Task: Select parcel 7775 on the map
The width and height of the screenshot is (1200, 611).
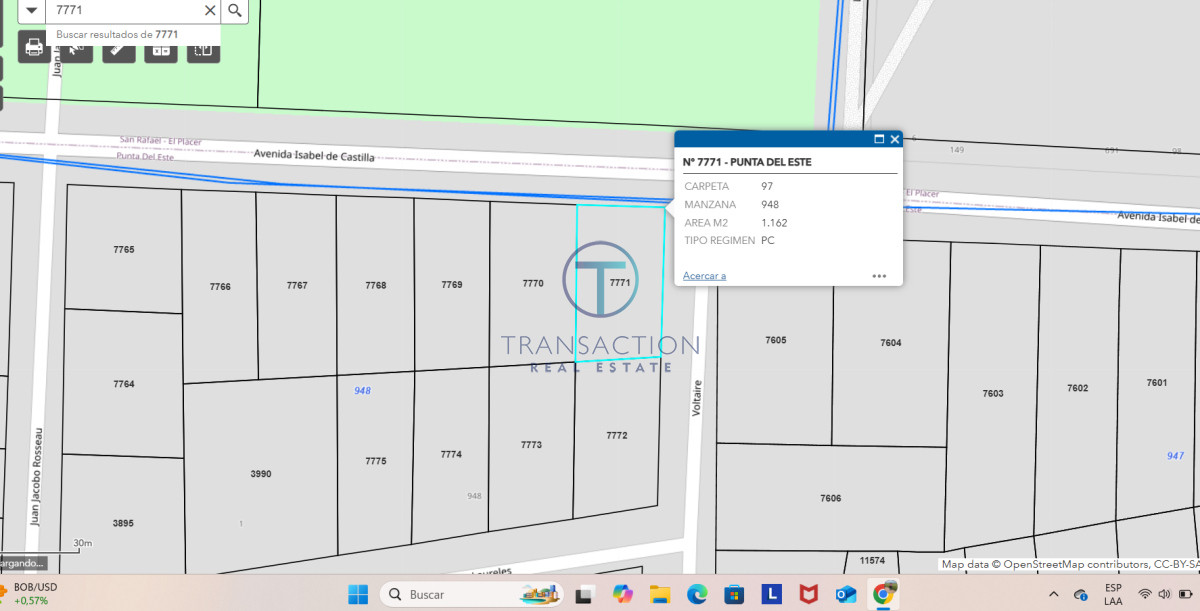Action: (376, 461)
